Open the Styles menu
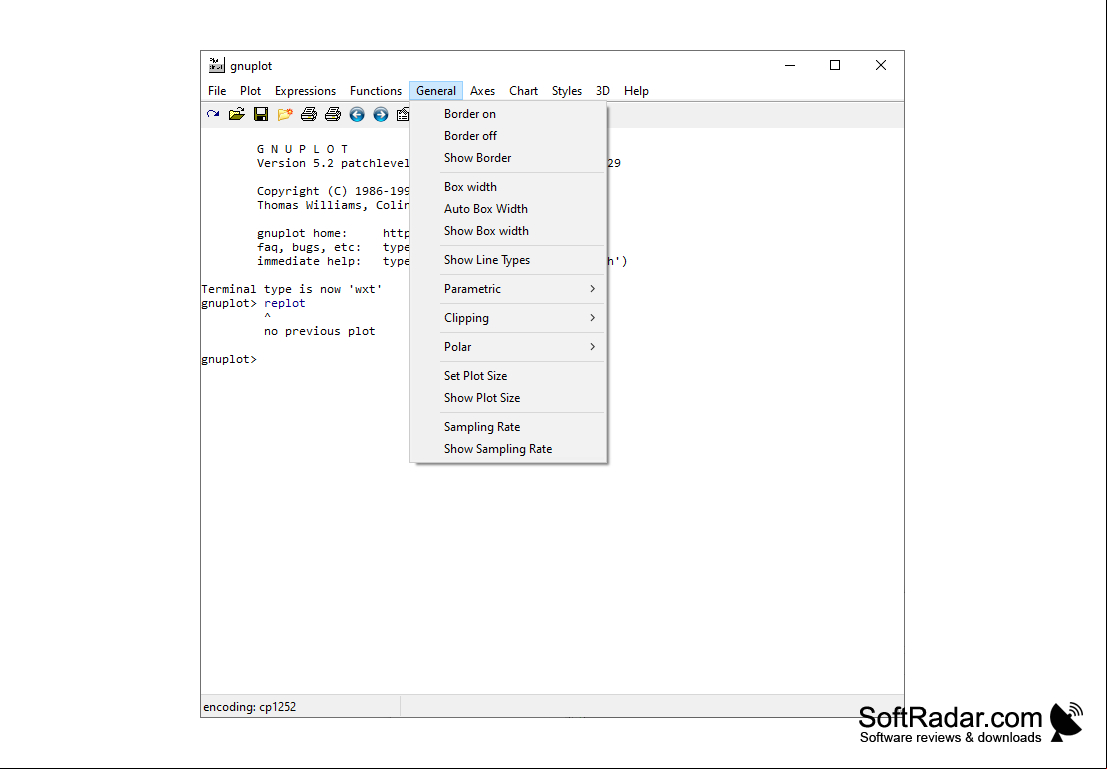This screenshot has height=769, width=1107. pyautogui.click(x=567, y=91)
